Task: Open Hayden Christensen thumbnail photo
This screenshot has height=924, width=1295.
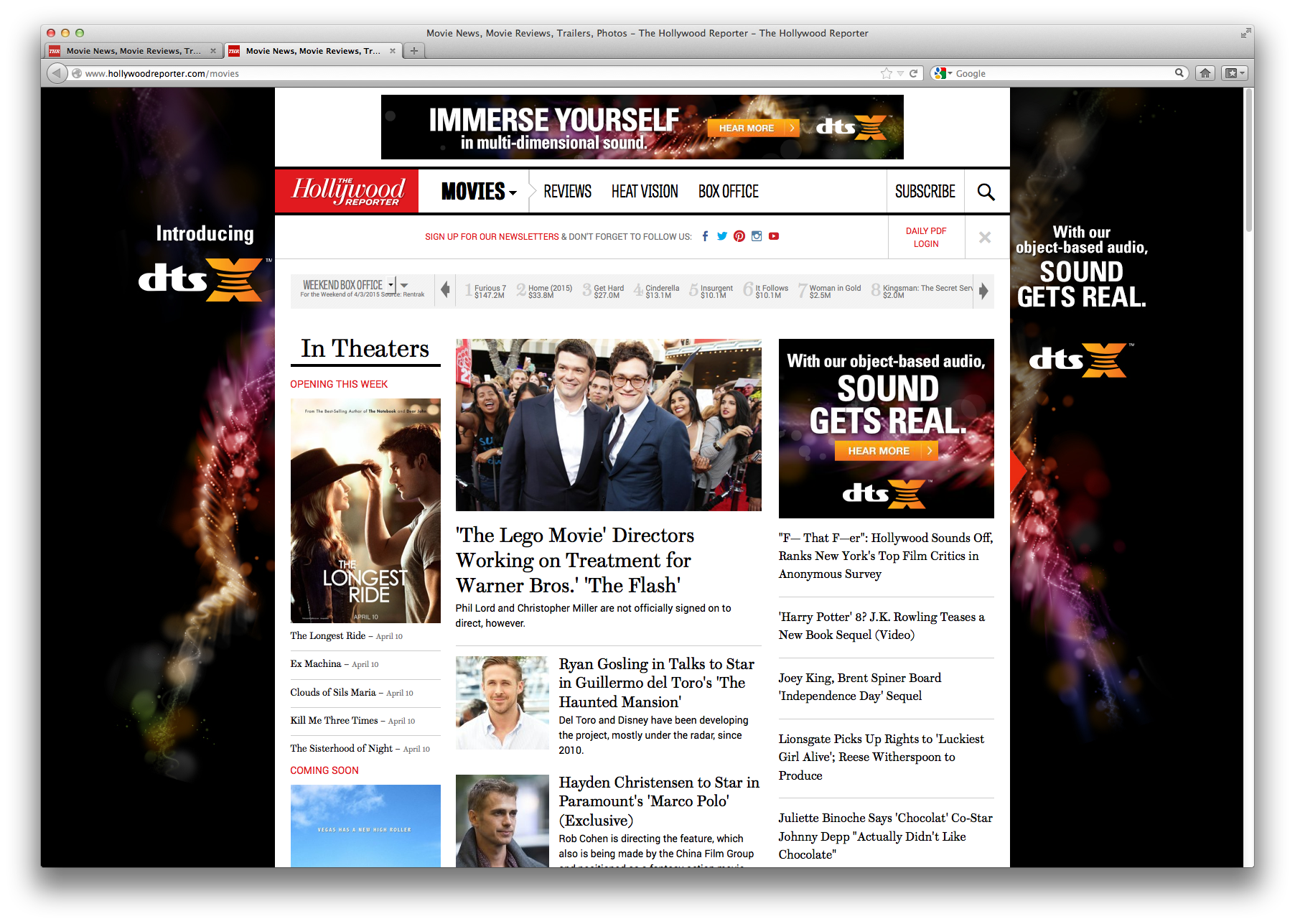Action: [502, 821]
